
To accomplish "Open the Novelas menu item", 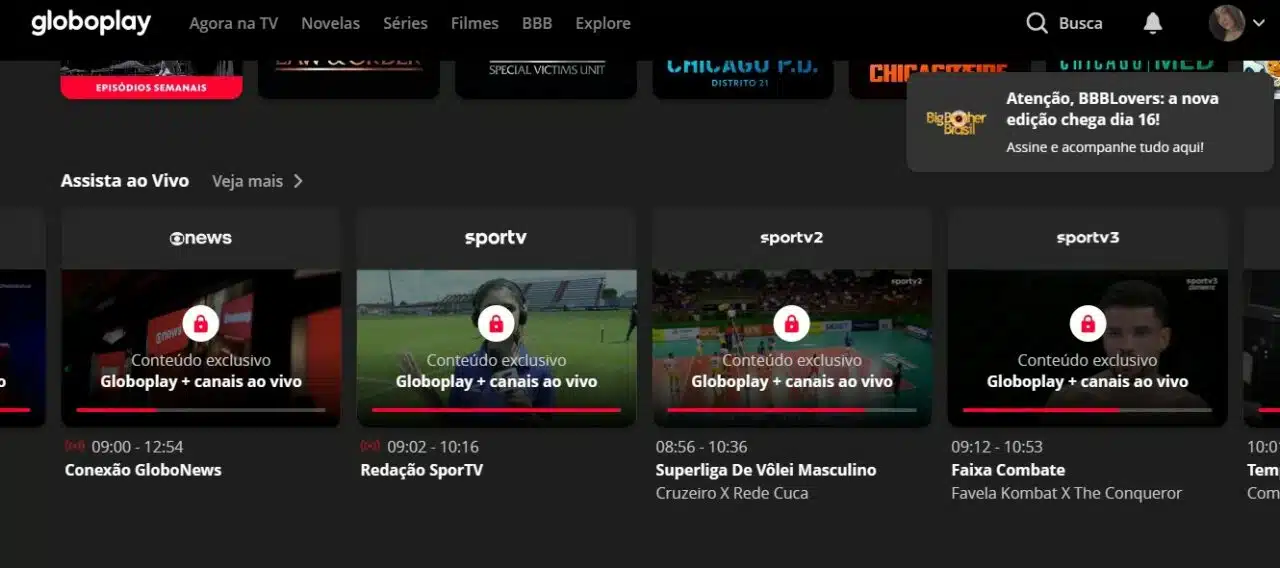I will tap(331, 23).
